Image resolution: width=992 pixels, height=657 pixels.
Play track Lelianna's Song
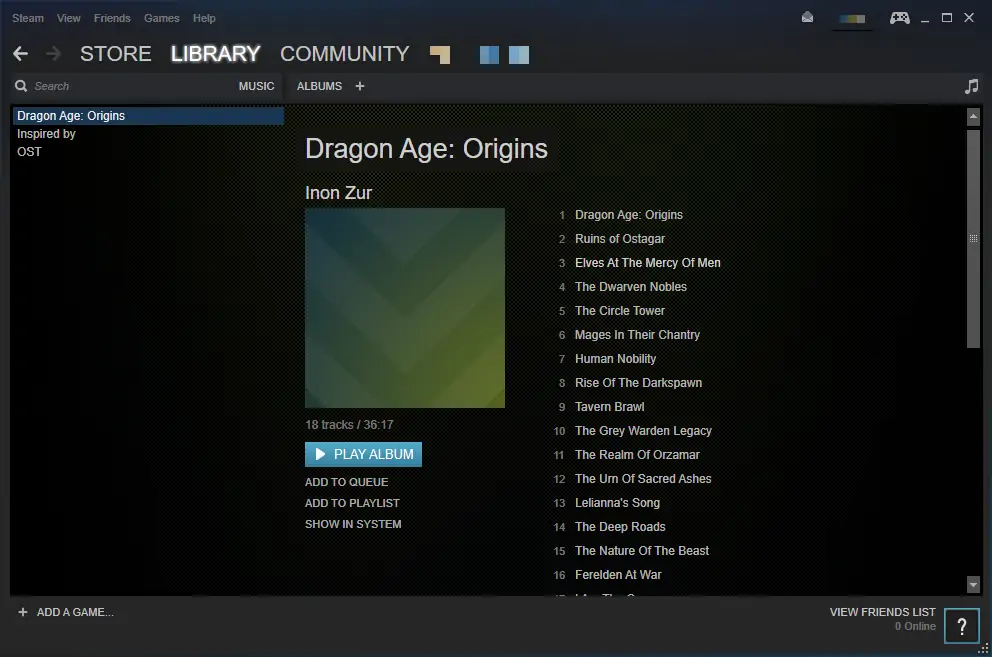[617, 503]
